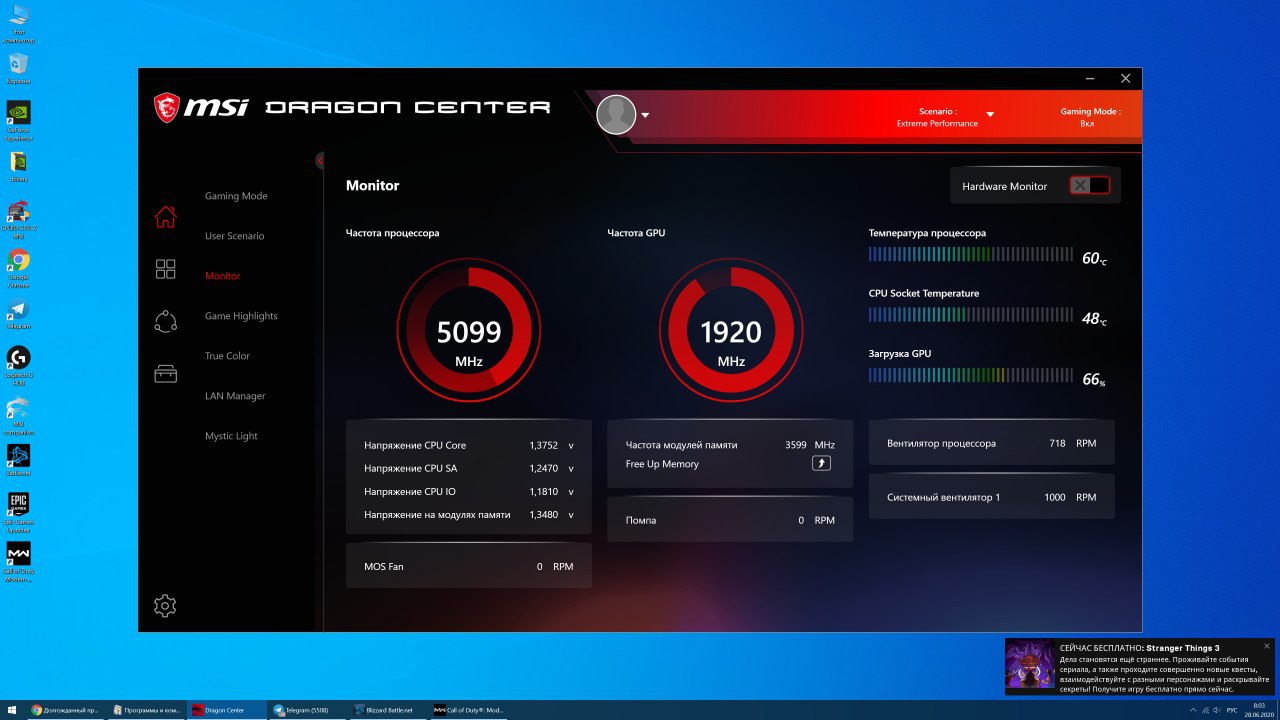This screenshot has height=720, width=1280.
Task: Switch to Call of Duty taskbar item
Action: click(469, 710)
